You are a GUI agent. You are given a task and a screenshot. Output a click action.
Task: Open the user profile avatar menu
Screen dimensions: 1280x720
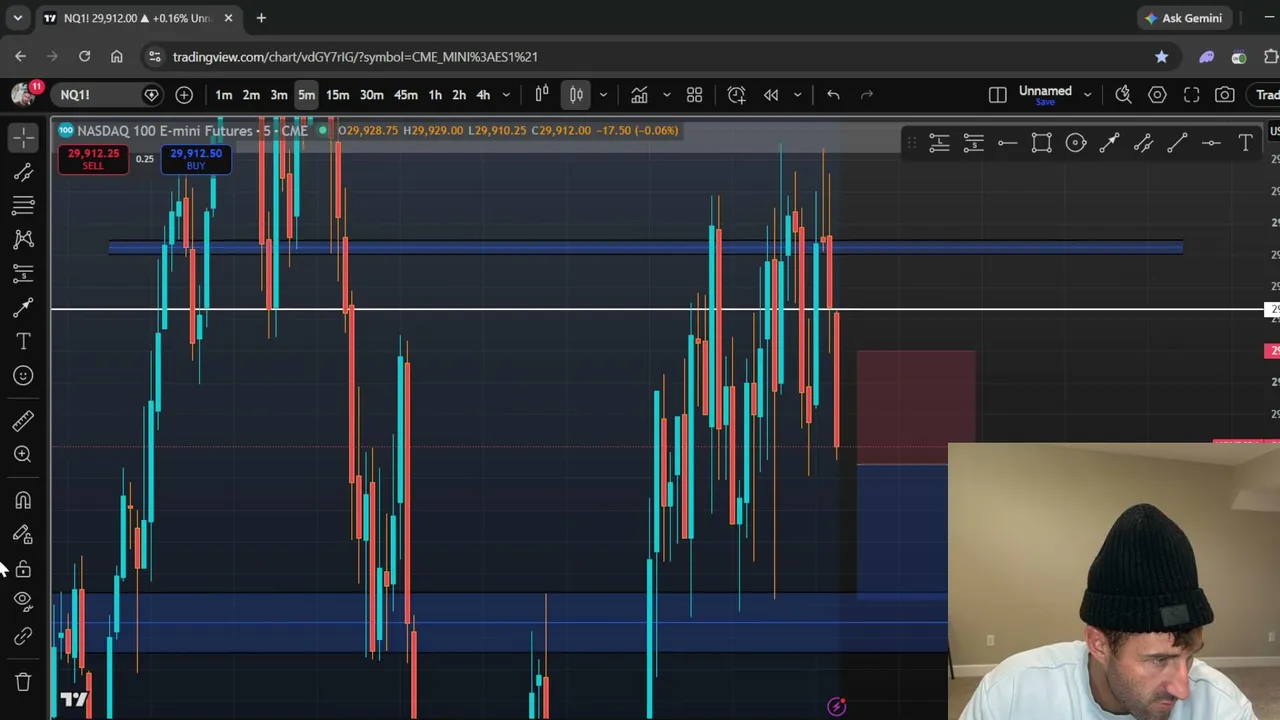pos(23,95)
